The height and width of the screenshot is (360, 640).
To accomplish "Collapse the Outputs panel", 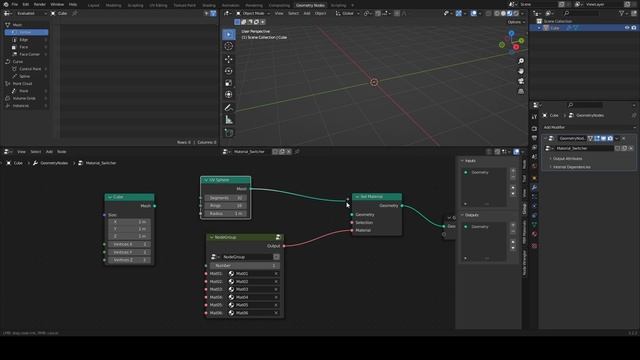I will [462, 215].
